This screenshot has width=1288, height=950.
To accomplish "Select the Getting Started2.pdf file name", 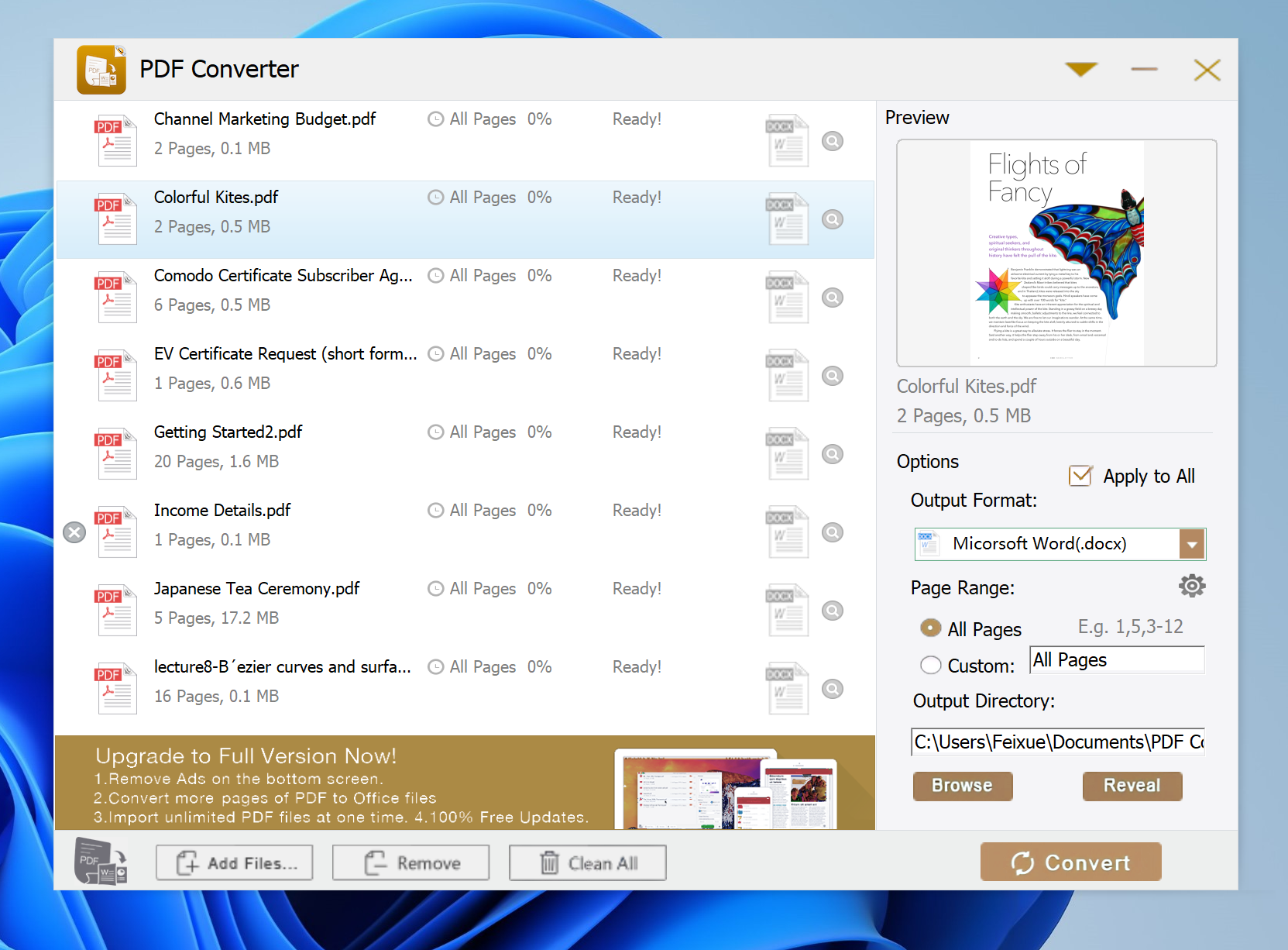I will (x=228, y=432).
